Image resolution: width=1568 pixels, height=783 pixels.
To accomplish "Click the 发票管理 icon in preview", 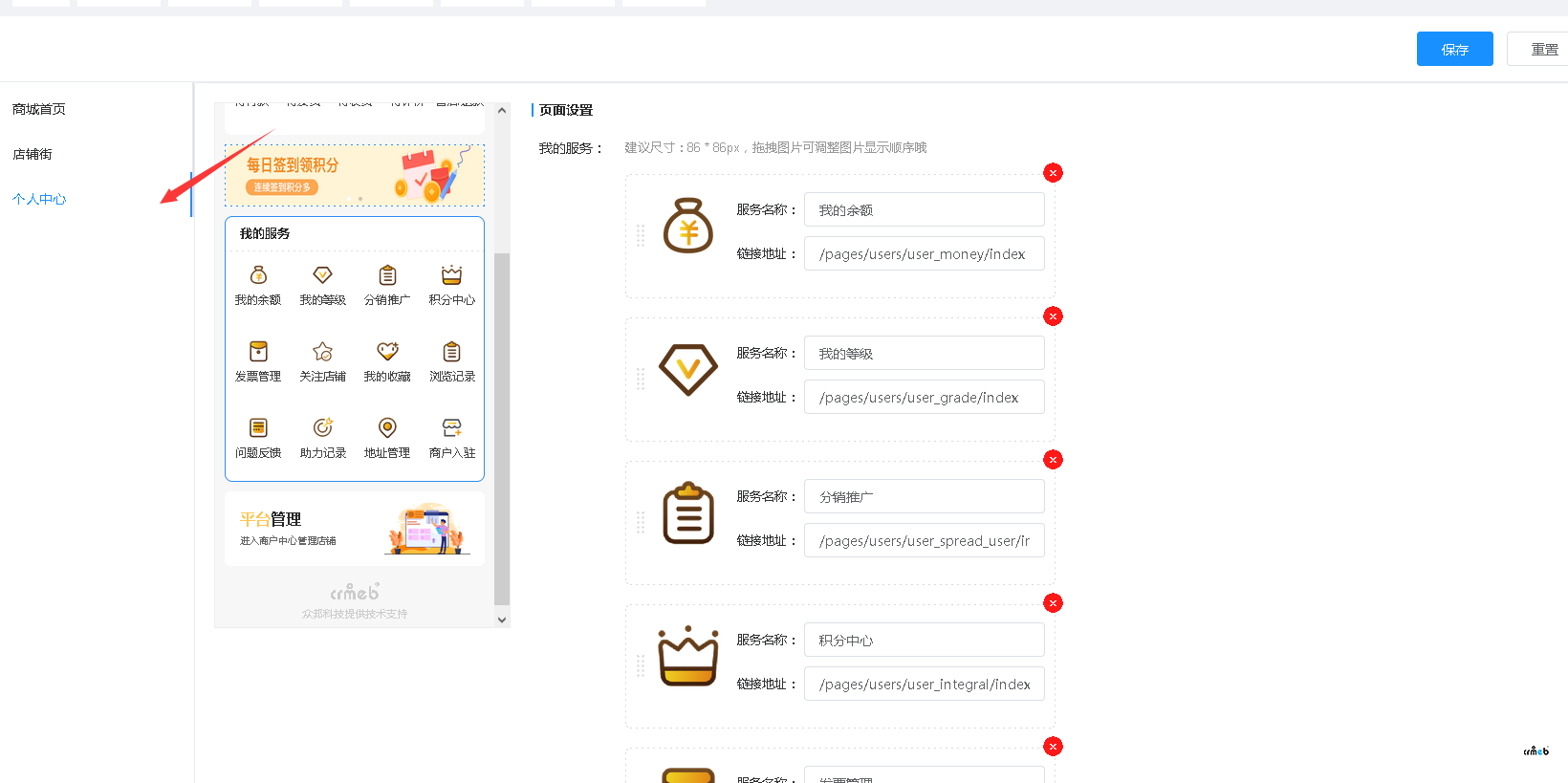I will point(258,352).
